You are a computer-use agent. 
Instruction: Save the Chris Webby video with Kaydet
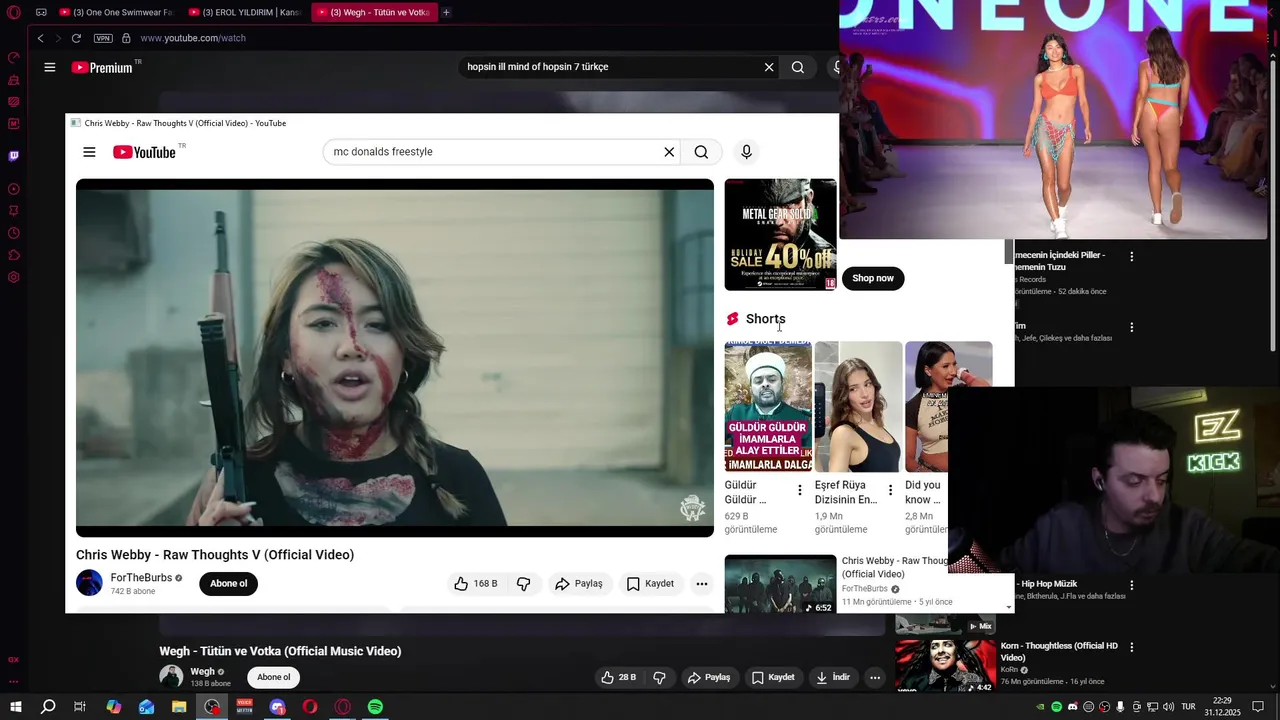[650, 584]
